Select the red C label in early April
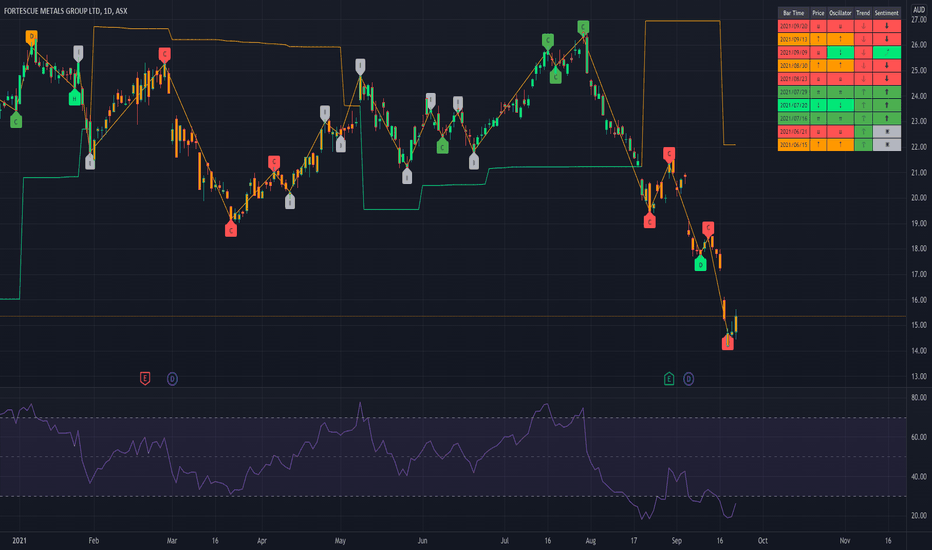The height and width of the screenshot is (550, 932). click(x=273, y=162)
